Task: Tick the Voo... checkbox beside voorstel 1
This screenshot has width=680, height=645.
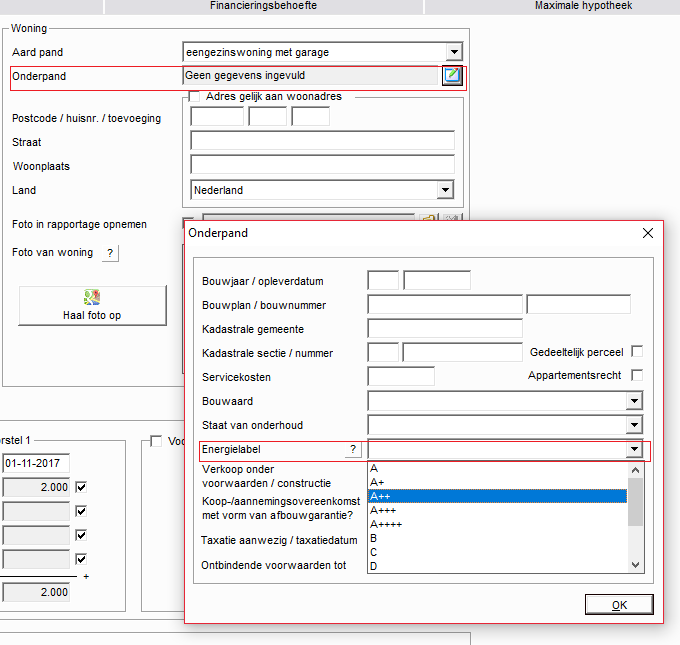Action: click(x=156, y=441)
